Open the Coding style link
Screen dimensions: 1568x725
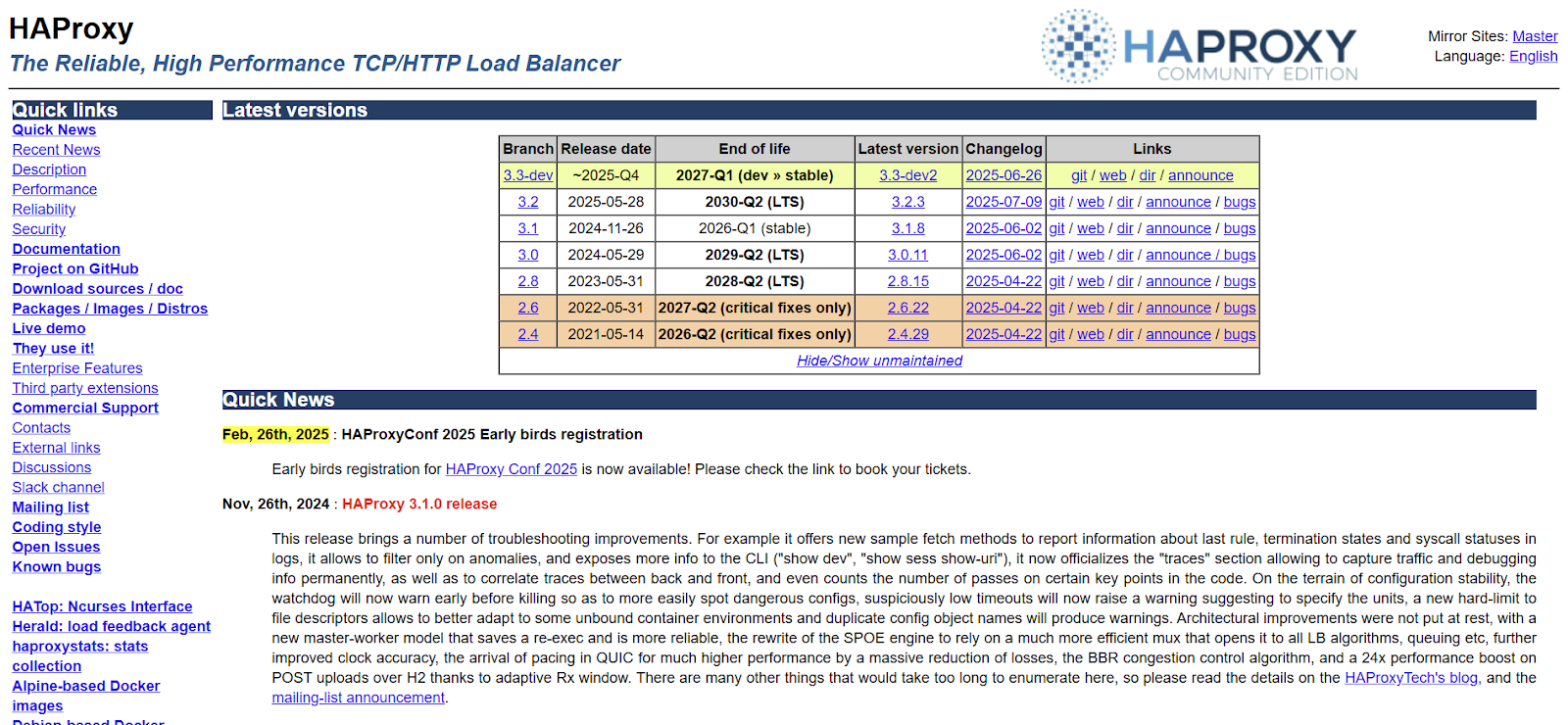[56, 527]
